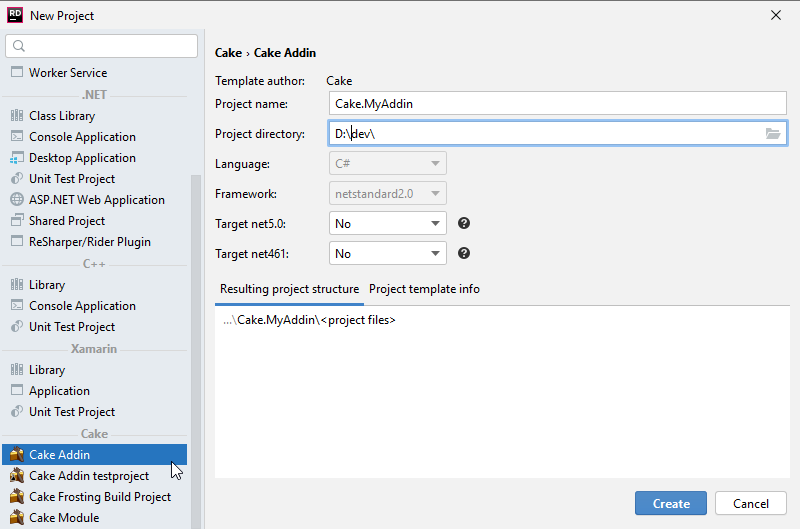Viewport: 800px width, 529px height.
Task: Open the Language dropdown
Action: click(388, 163)
